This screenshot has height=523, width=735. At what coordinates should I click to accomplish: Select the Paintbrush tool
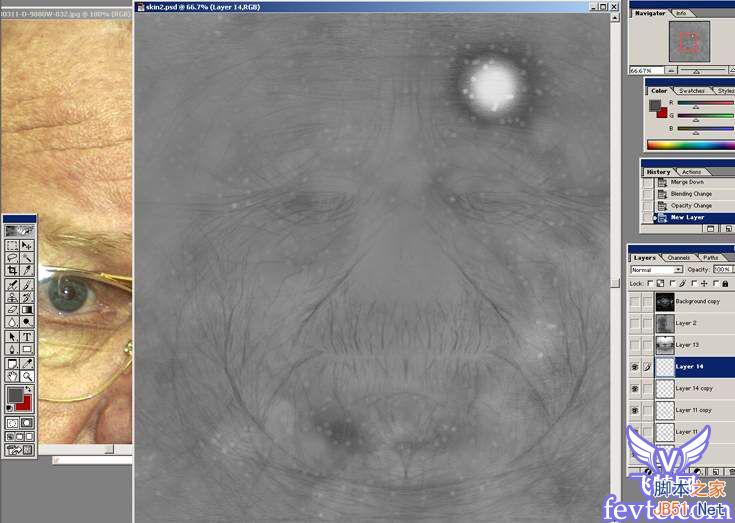tap(27, 285)
